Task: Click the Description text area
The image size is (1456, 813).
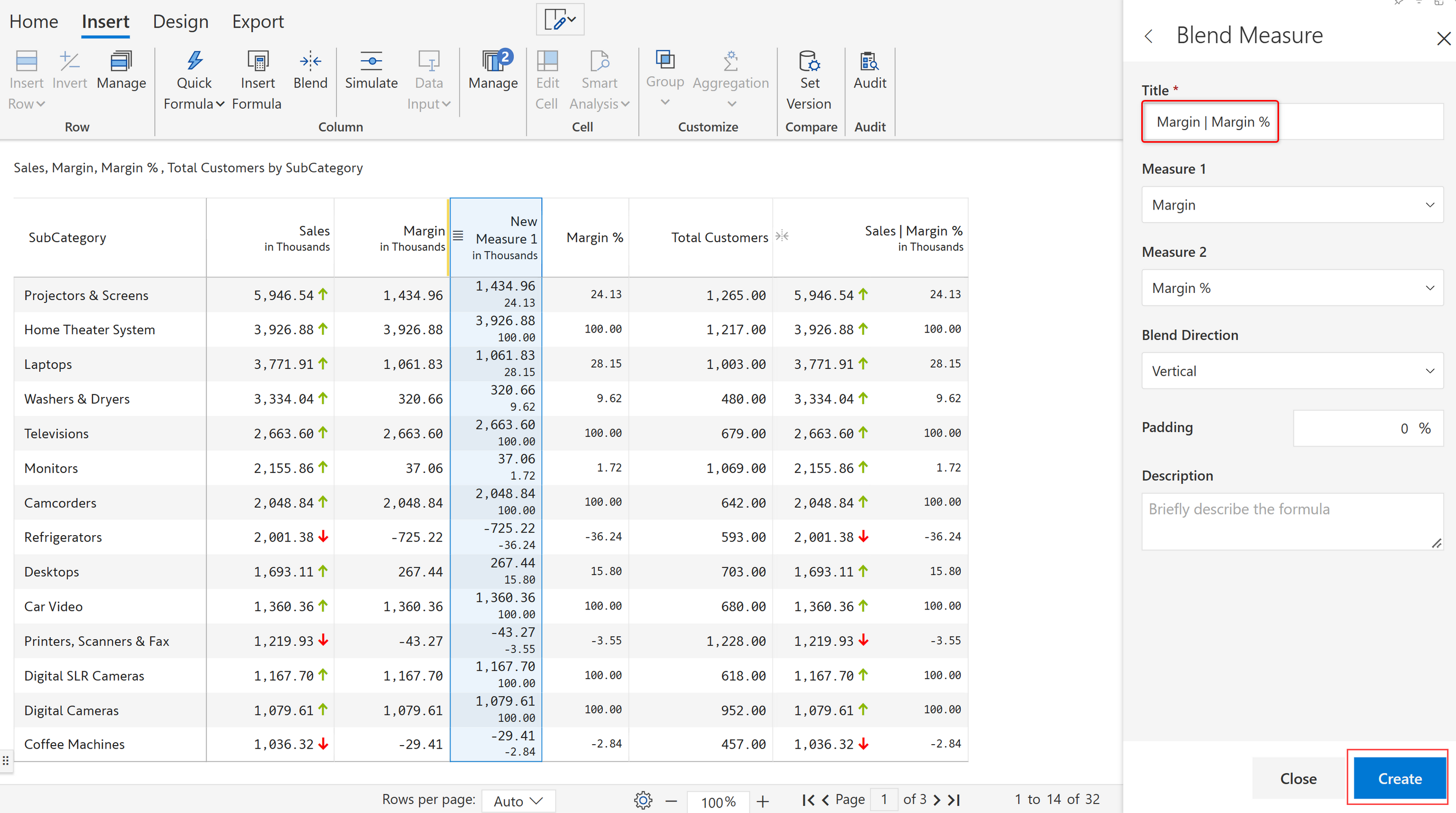Action: 1292,521
